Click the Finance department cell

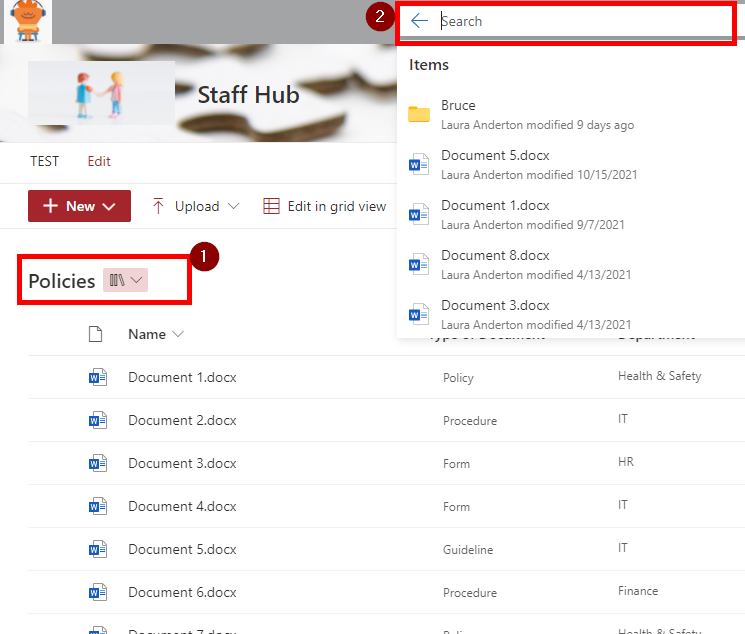coord(638,591)
